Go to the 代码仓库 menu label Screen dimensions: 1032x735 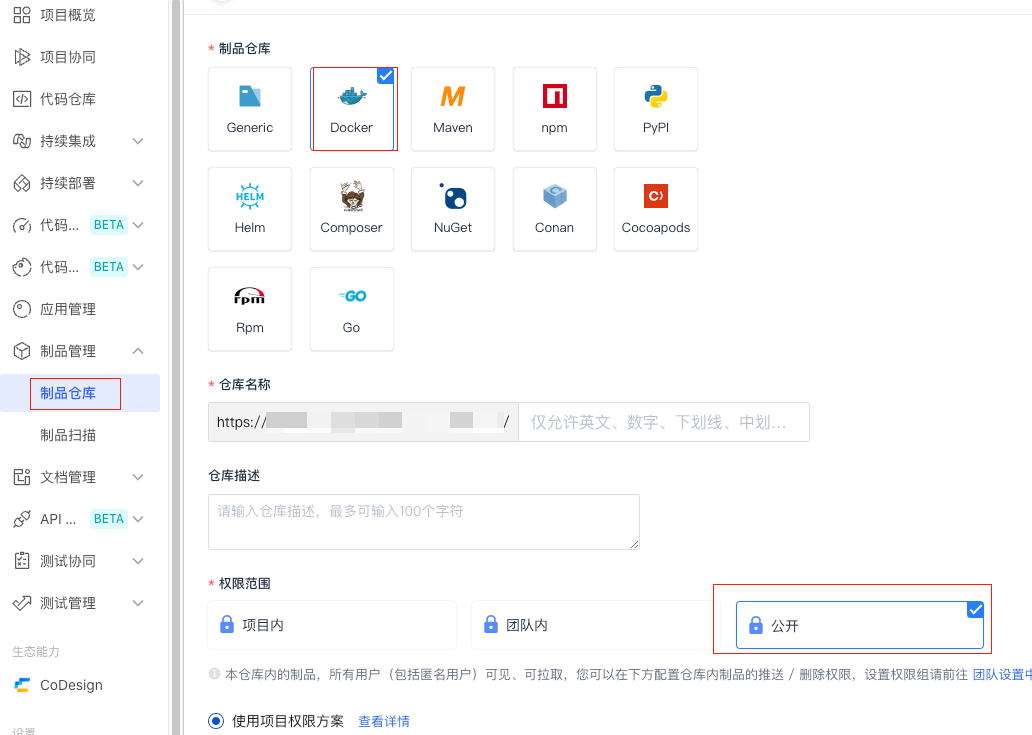click(x=68, y=99)
